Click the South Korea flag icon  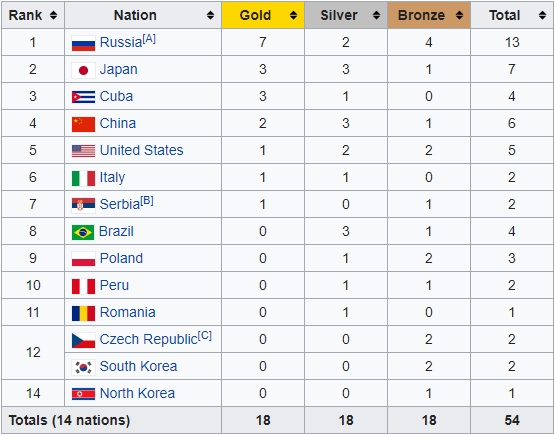point(83,367)
